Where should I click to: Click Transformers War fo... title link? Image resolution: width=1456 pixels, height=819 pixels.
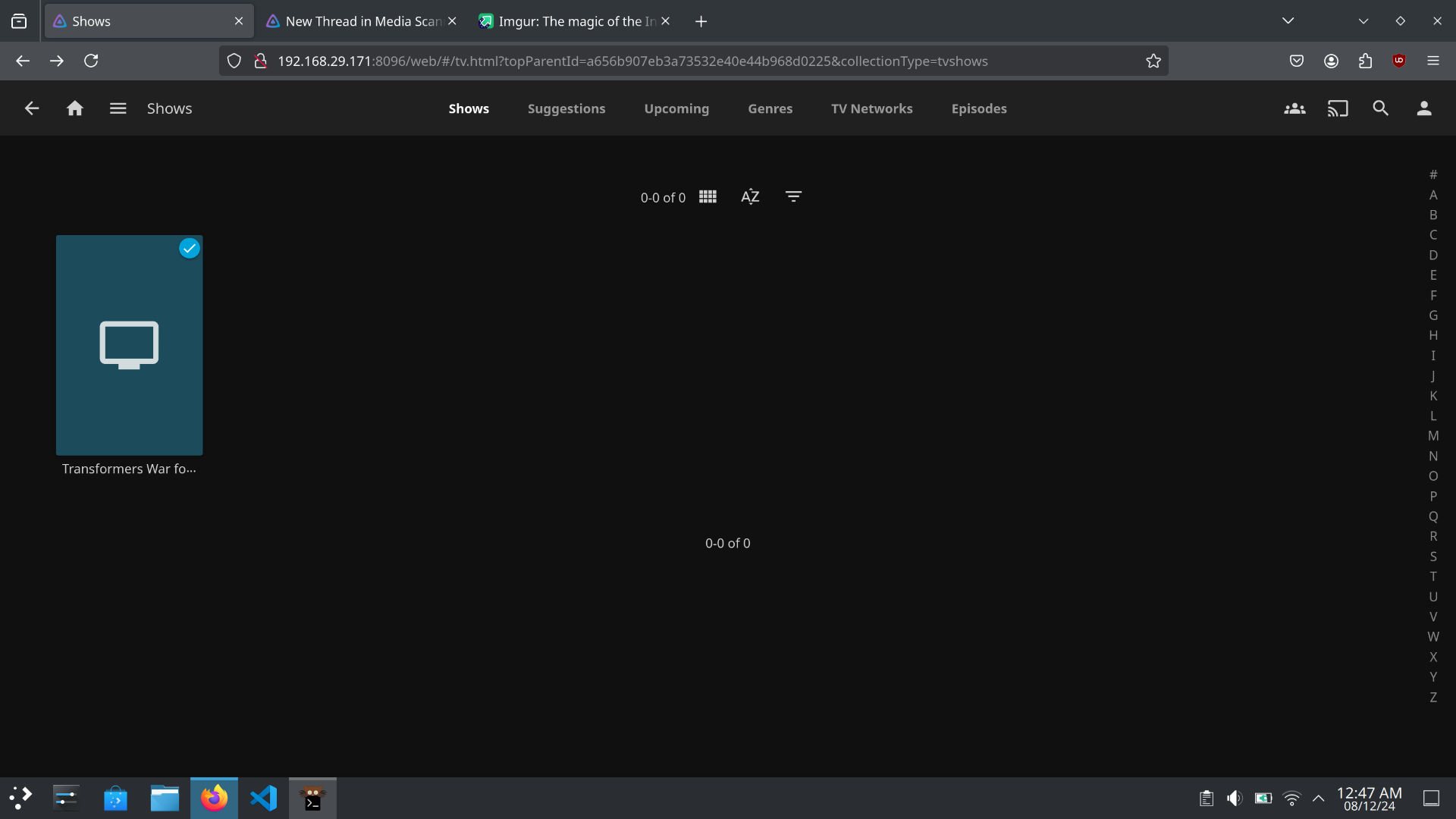coord(129,469)
